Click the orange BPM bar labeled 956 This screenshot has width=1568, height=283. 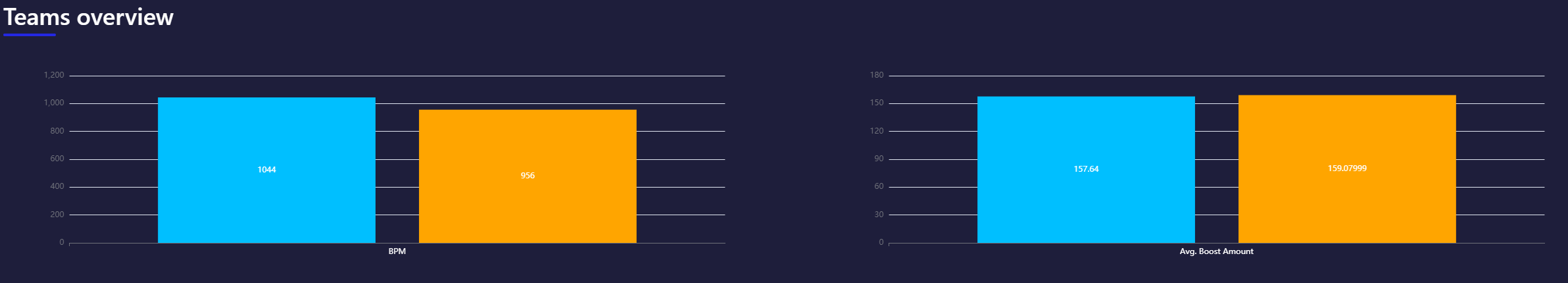[527, 176]
